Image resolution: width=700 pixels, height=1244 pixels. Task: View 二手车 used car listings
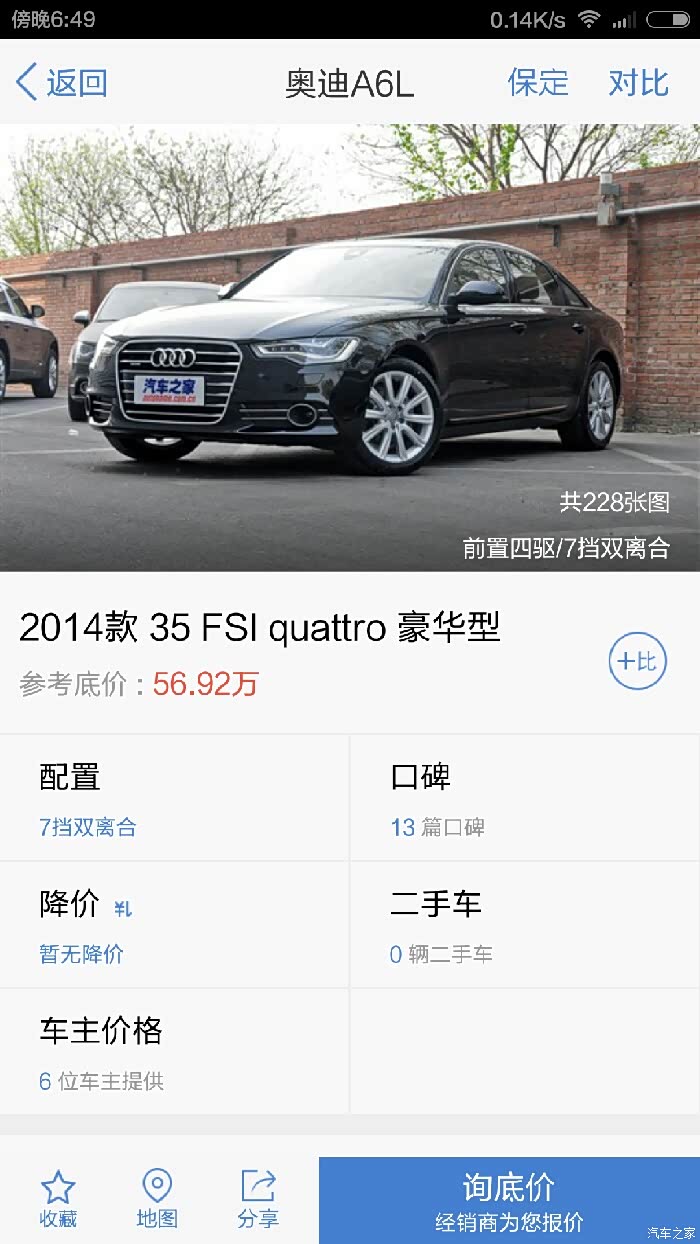525,925
